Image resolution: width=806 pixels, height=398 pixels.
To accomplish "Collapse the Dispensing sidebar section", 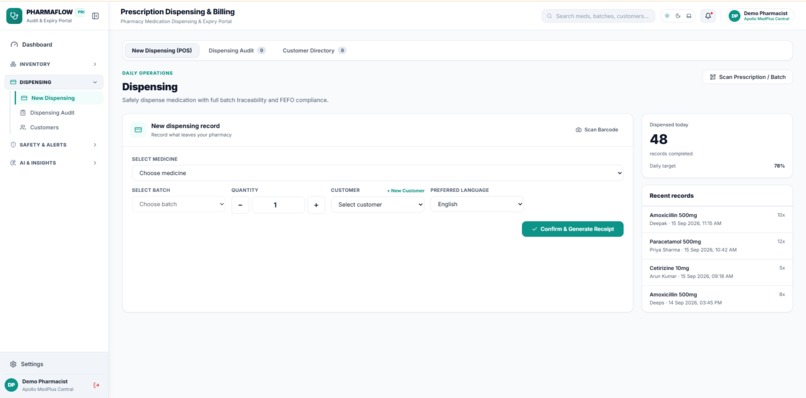I will (54, 82).
